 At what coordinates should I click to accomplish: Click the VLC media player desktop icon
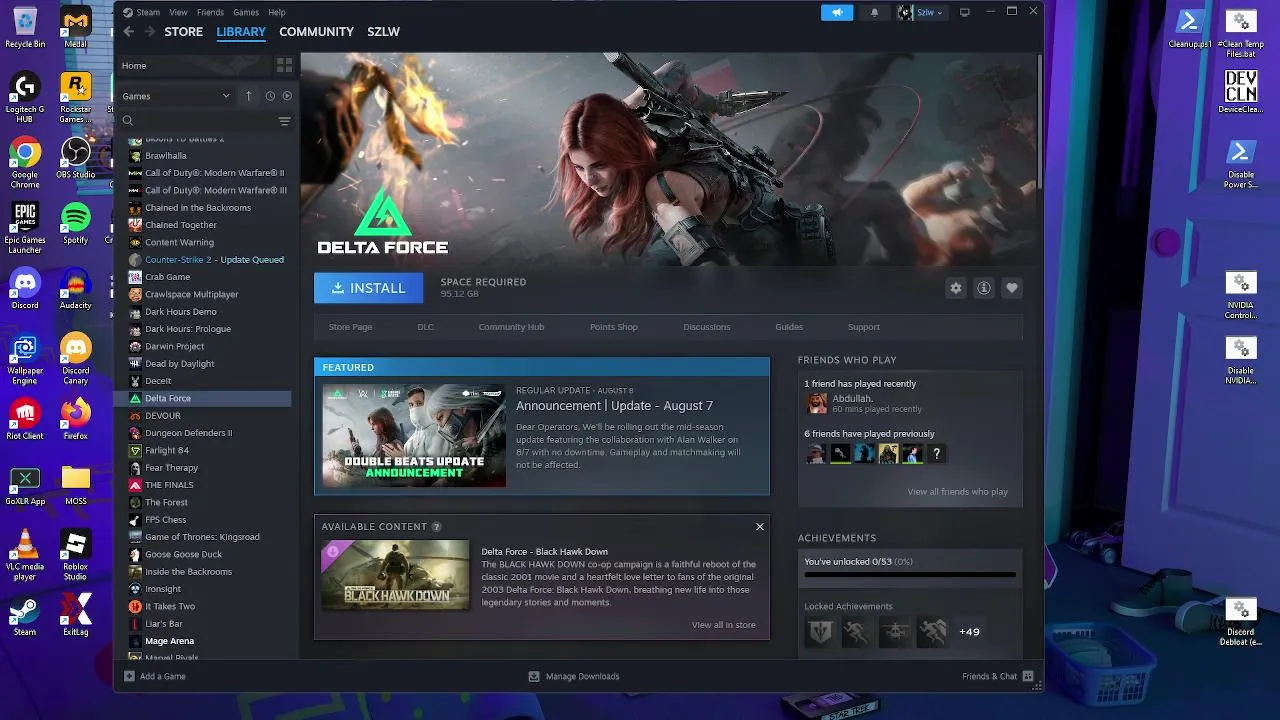tap(25, 556)
